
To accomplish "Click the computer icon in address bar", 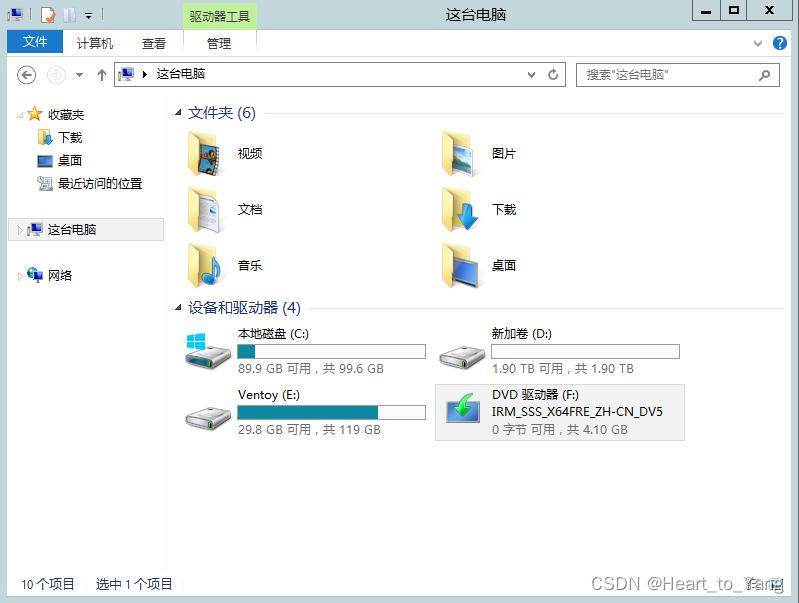I will coord(126,75).
